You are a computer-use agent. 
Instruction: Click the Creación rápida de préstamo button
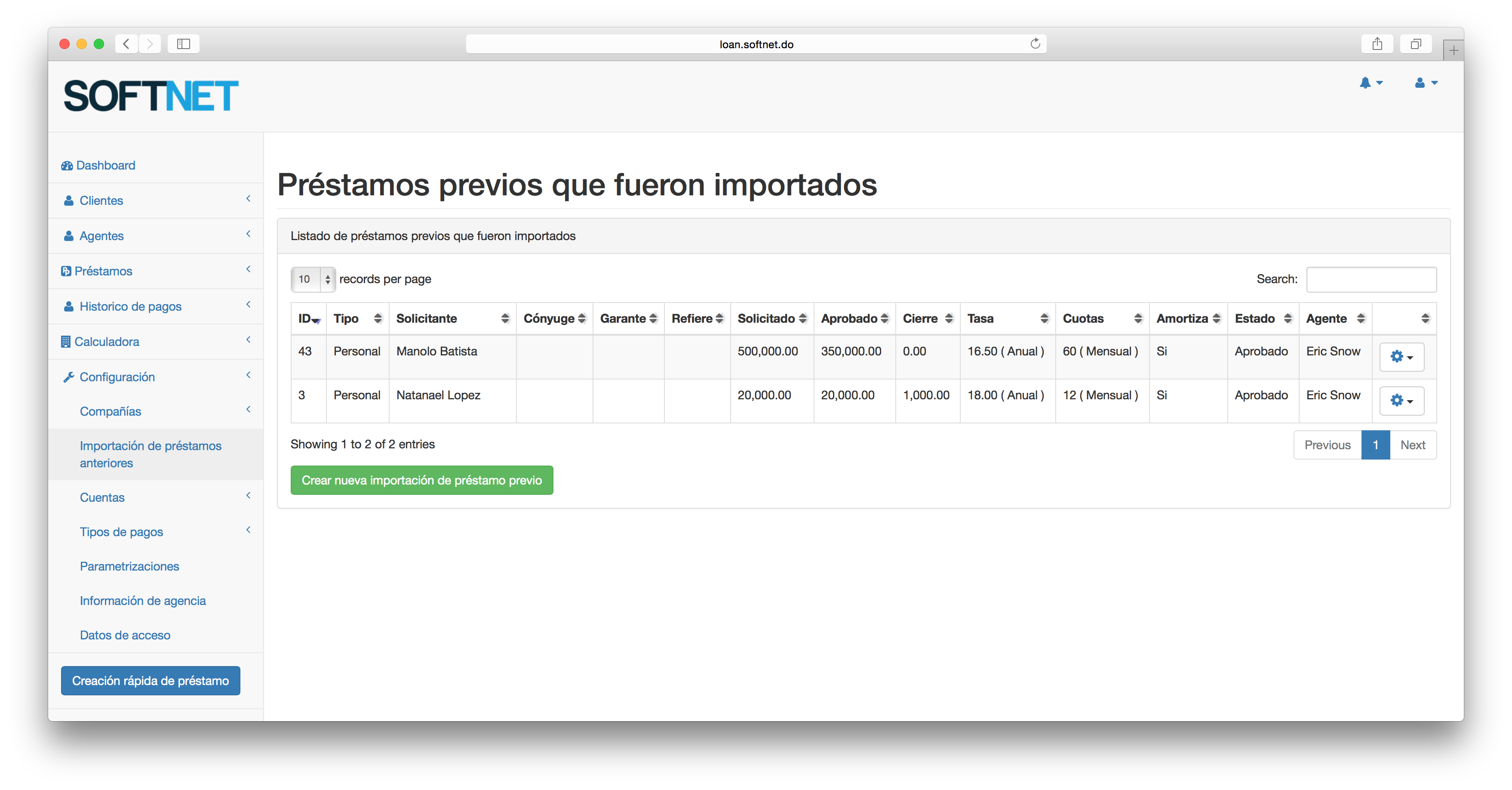pos(150,680)
